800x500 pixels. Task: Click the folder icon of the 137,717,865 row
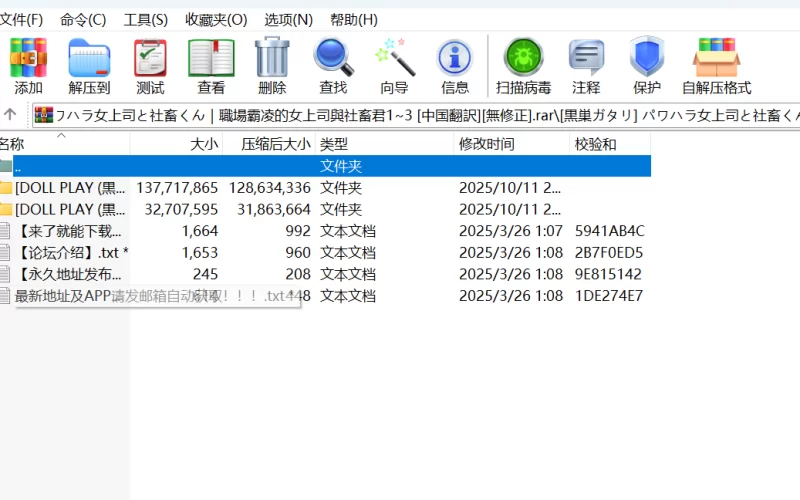click(6, 188)
